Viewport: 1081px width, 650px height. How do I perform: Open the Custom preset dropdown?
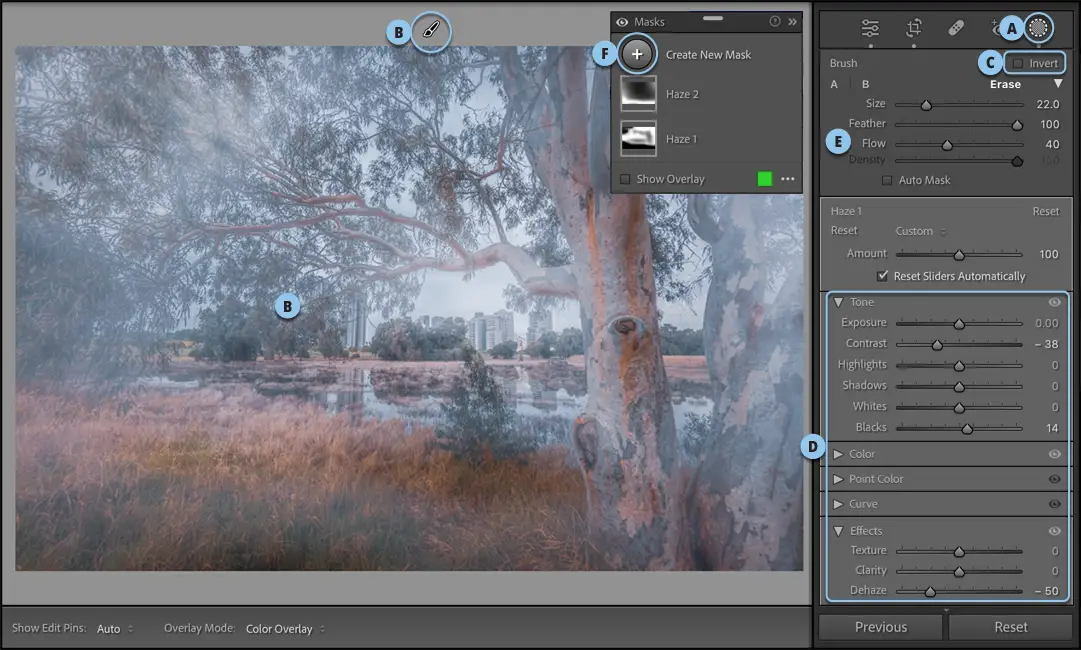[x=920, y=231]
